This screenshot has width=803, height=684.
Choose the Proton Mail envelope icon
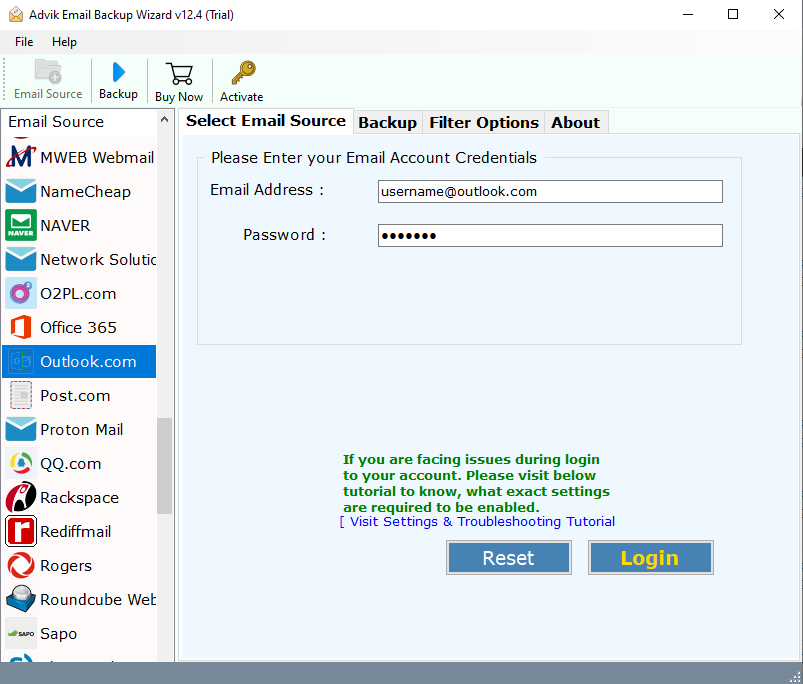(x=20, y=429)
